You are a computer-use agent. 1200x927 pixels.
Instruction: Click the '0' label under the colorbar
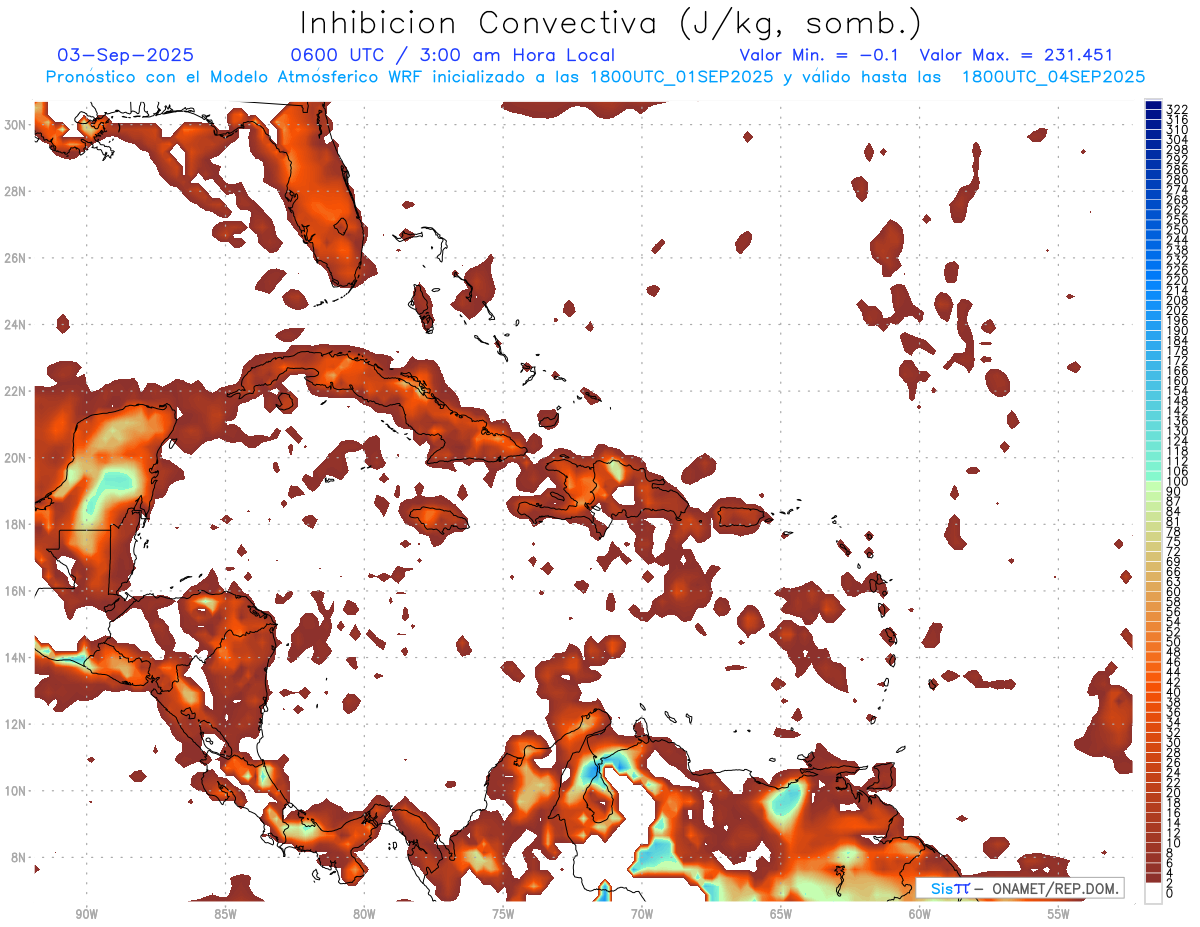pyautogui.click(x=1171, y=892)
